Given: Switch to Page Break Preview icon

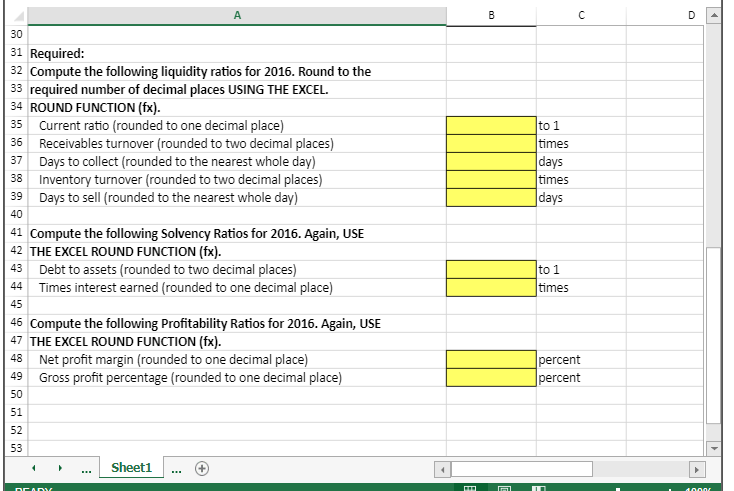Looking at the screenshot, I should point(539,488).
